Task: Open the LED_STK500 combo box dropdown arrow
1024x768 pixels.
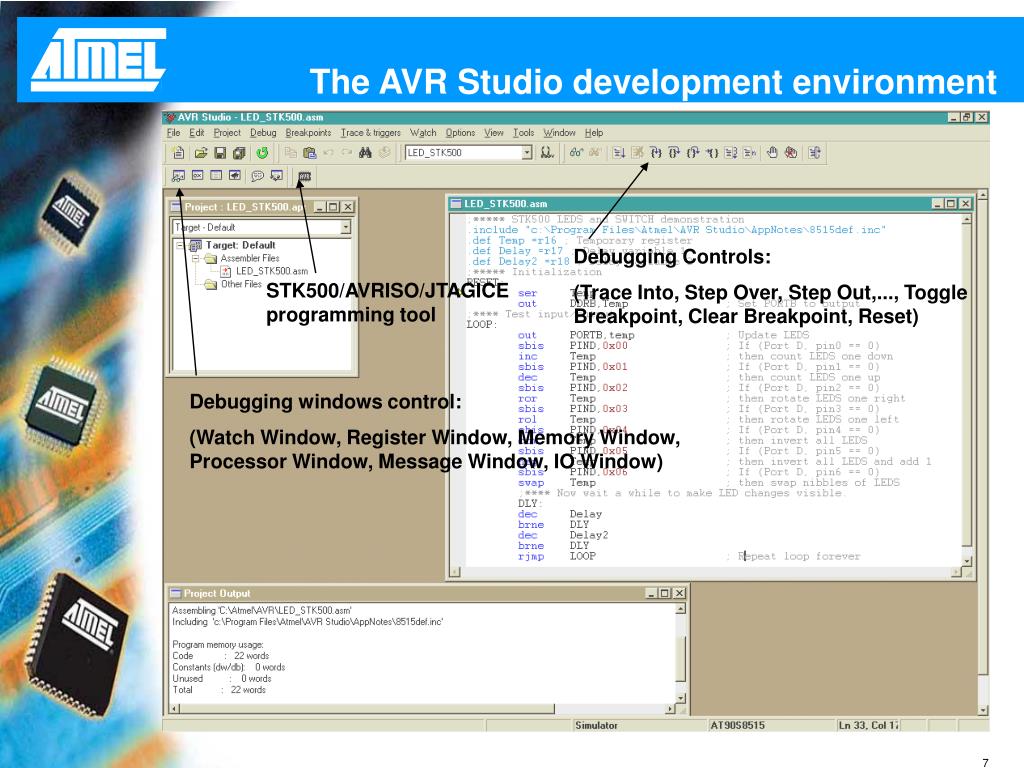Action: click(x=527, y=153)
